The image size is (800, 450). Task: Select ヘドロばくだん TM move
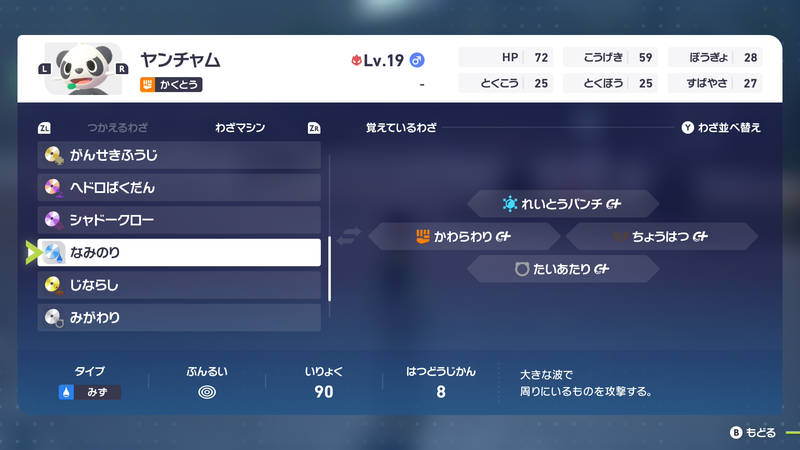pos(172,187)
